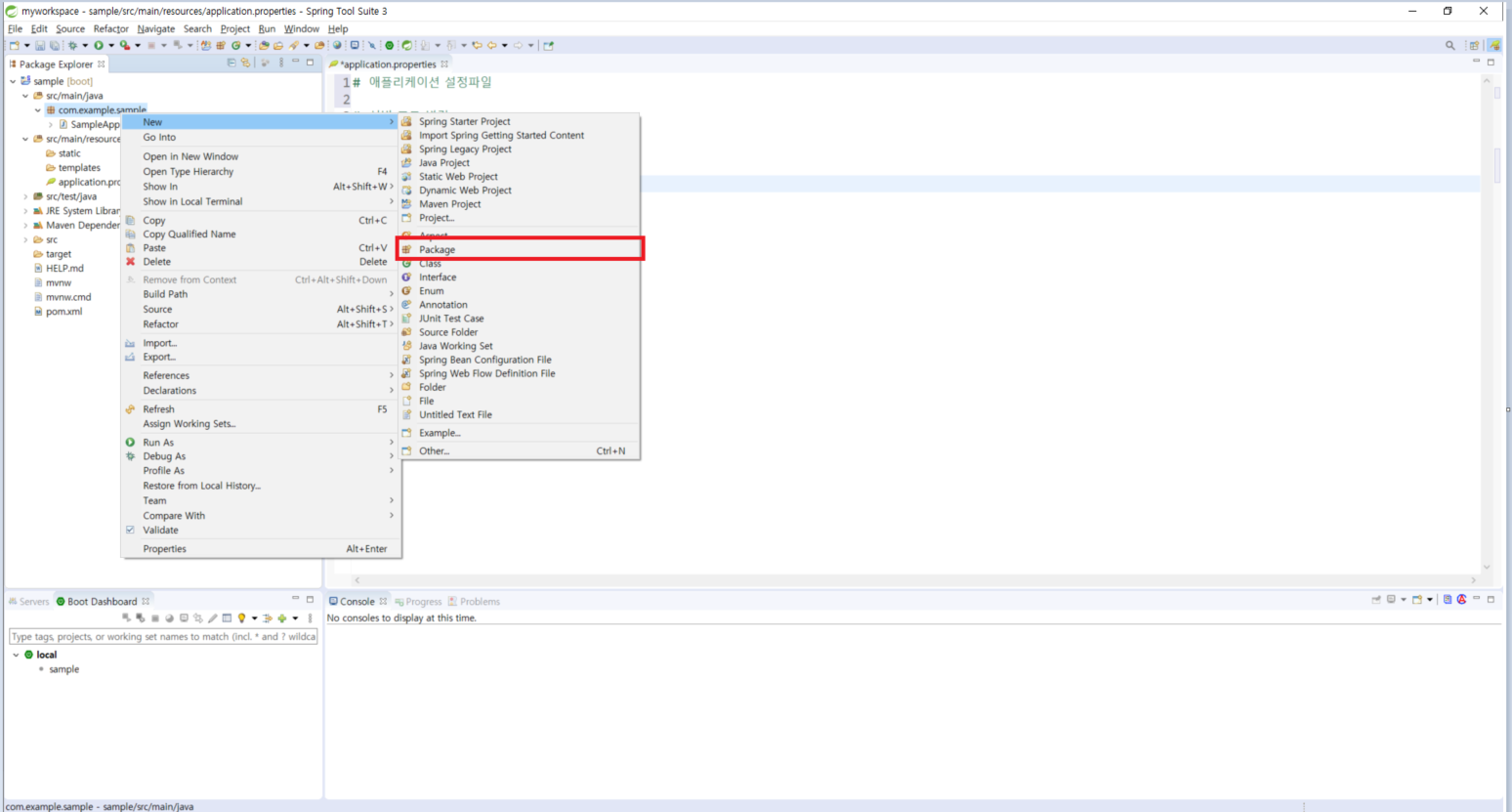The height and width of the screenshot is (812, 1512).
Task: Click the lightbulb icon in Boot Dashboard toolbar
Action: pos(241,619)
